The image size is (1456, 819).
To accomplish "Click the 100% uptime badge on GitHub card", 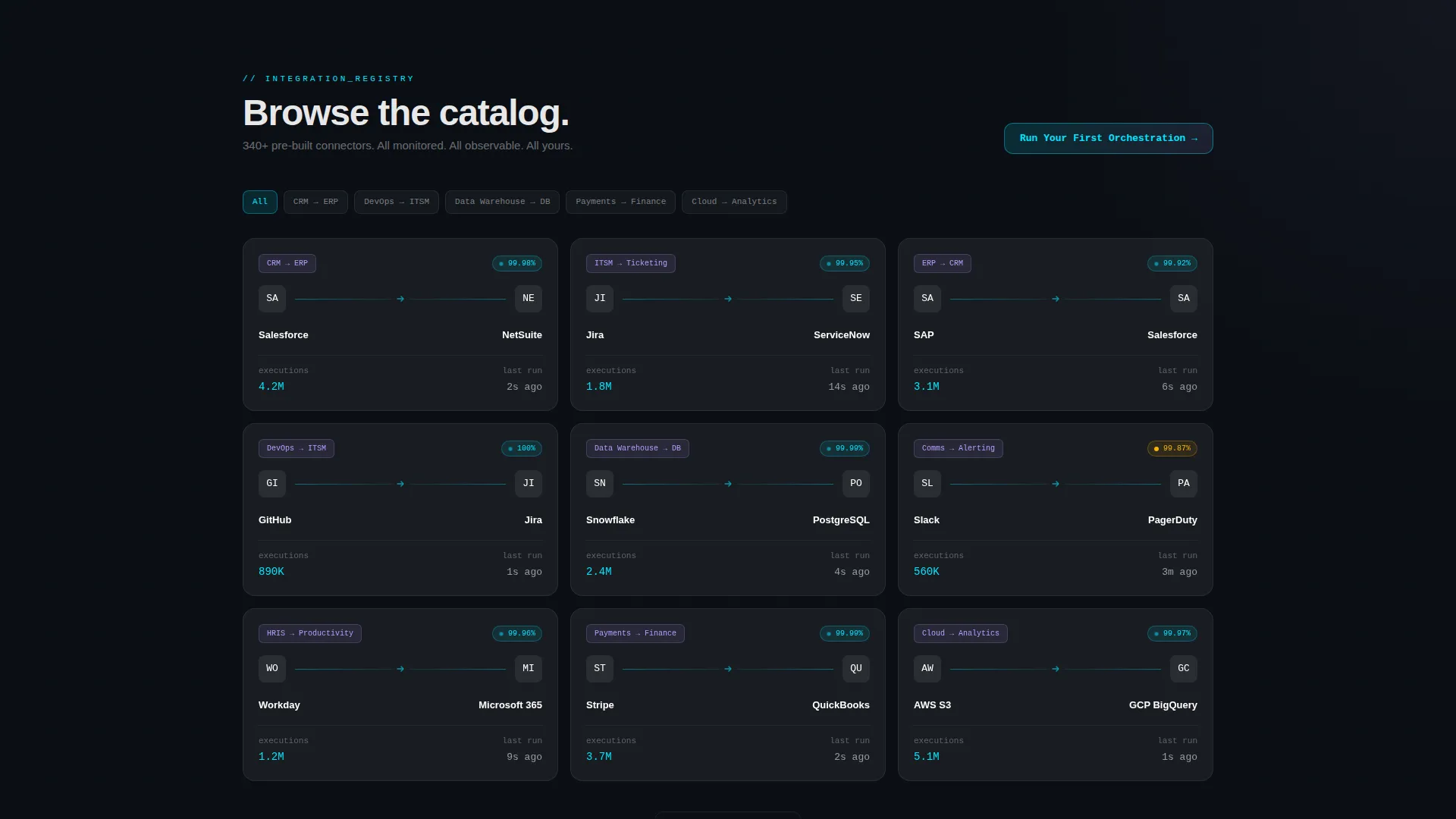I will [522, 449].
